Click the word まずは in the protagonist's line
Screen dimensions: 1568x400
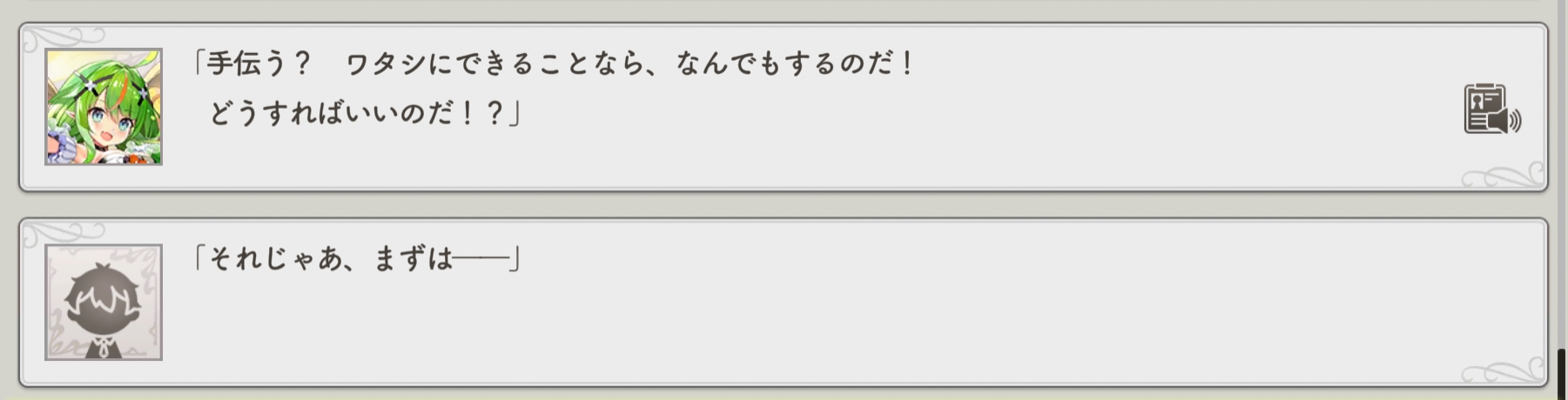413,259
